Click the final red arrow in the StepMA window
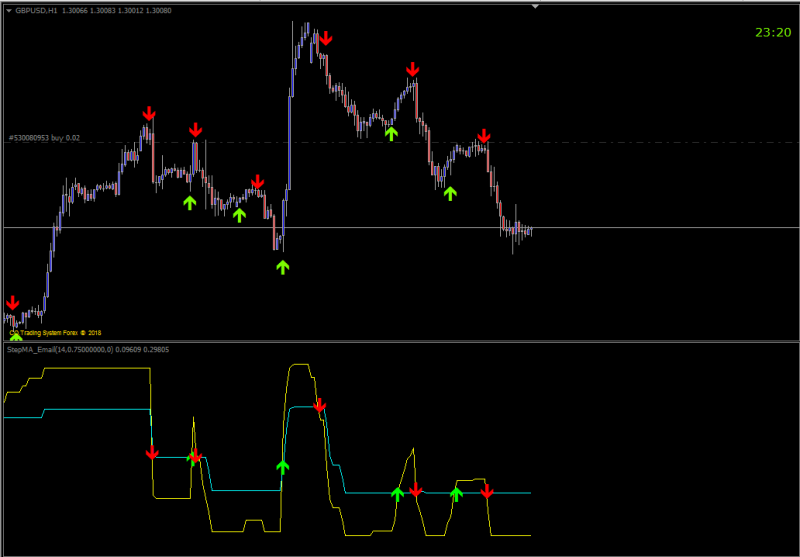The image size is (800, 557). [x=487, y=491]
